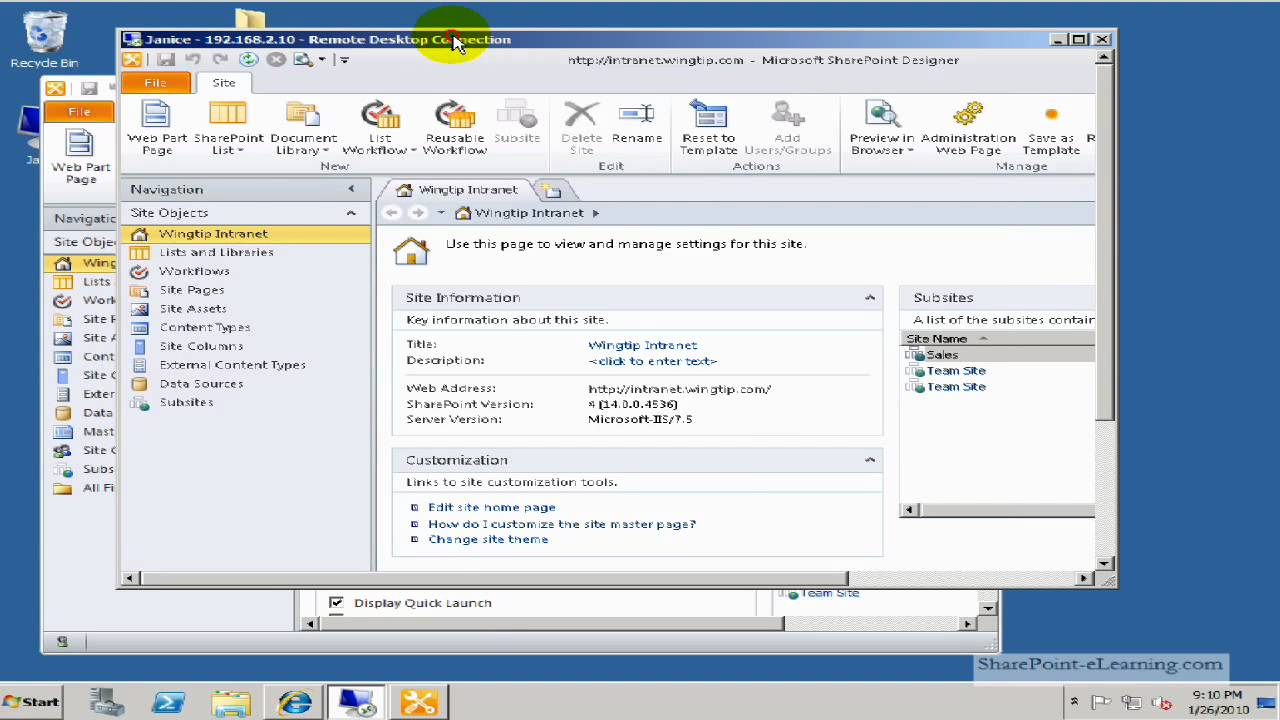Launch Internet Explorer from the taskbar
The height and width of the screenshot is (720, 1280).
click(294, 702)
